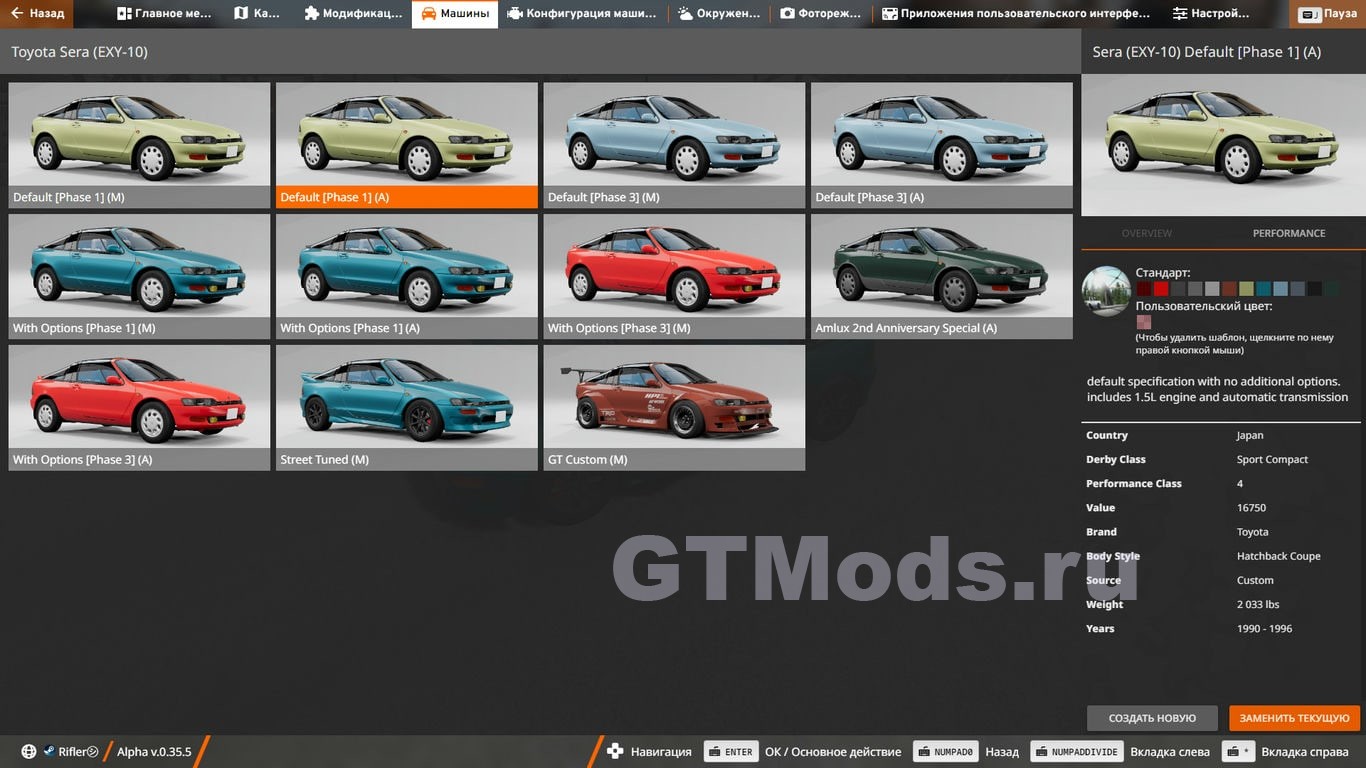Switch to the OVERVIEW tab
The image size is (1366, 768).
(x=1146, y=233)
